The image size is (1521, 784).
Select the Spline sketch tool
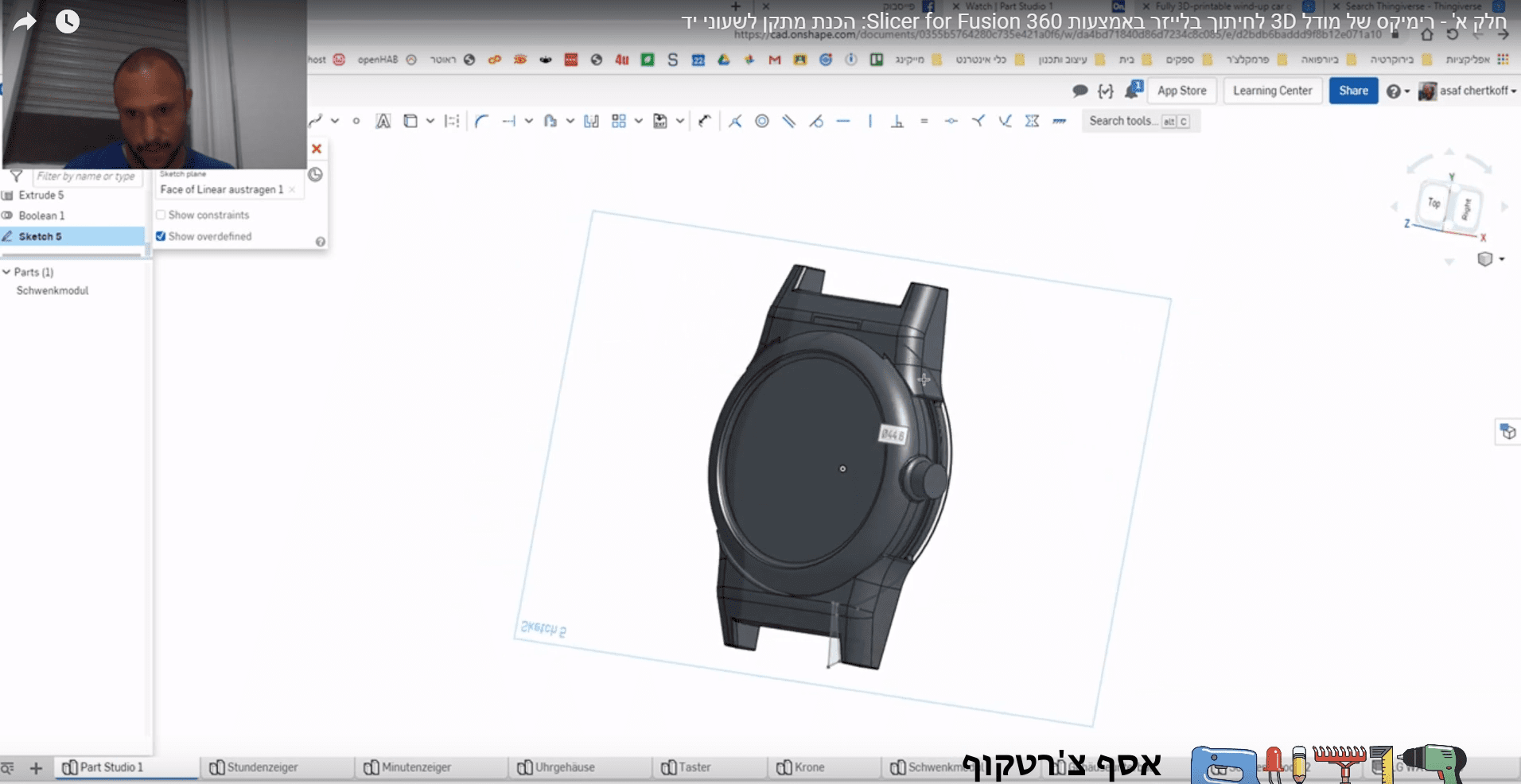[x=316, y=121]
